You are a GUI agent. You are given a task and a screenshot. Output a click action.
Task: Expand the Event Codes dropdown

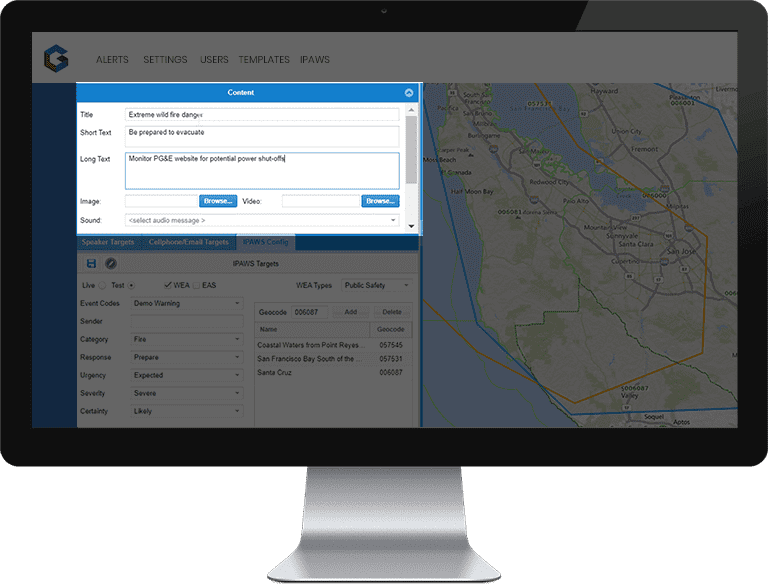click(x=186, y=304)
